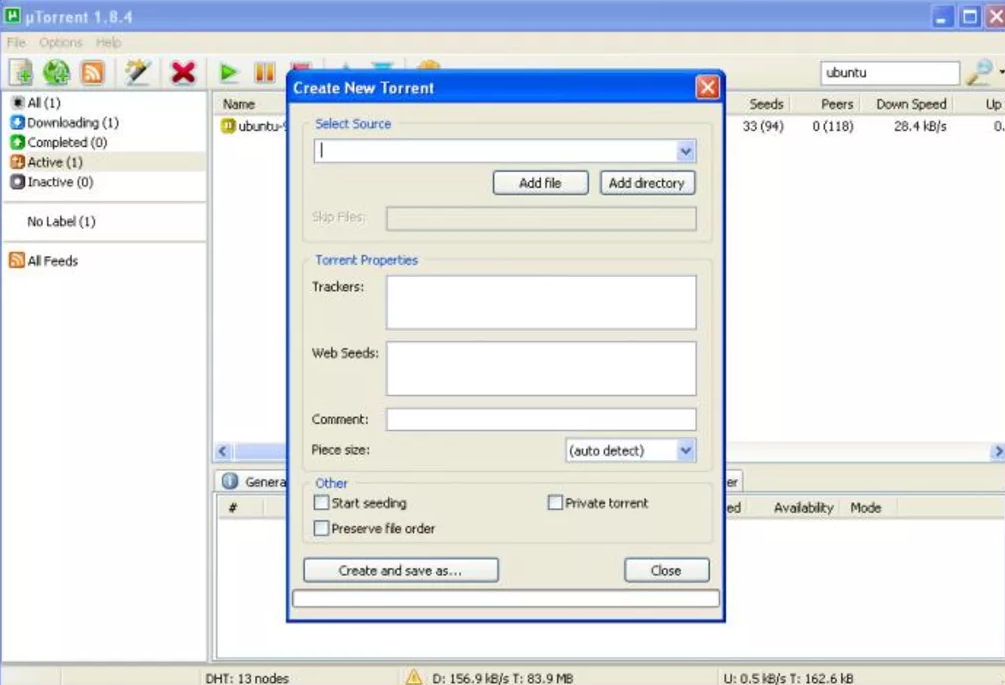
Task: Click the 33 (94) seeds cell
Action: pyautogui.click(x=763, y=126)
